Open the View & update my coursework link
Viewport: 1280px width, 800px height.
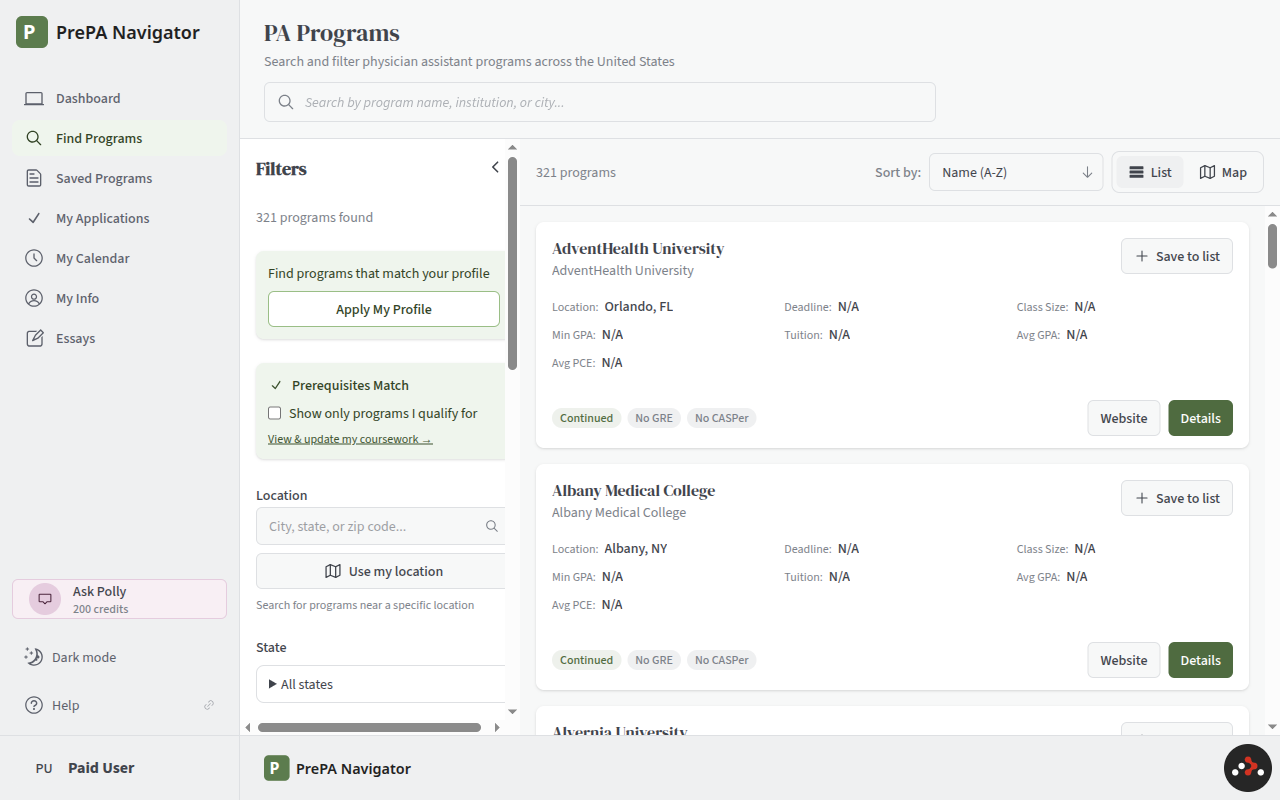pos(350,439)
